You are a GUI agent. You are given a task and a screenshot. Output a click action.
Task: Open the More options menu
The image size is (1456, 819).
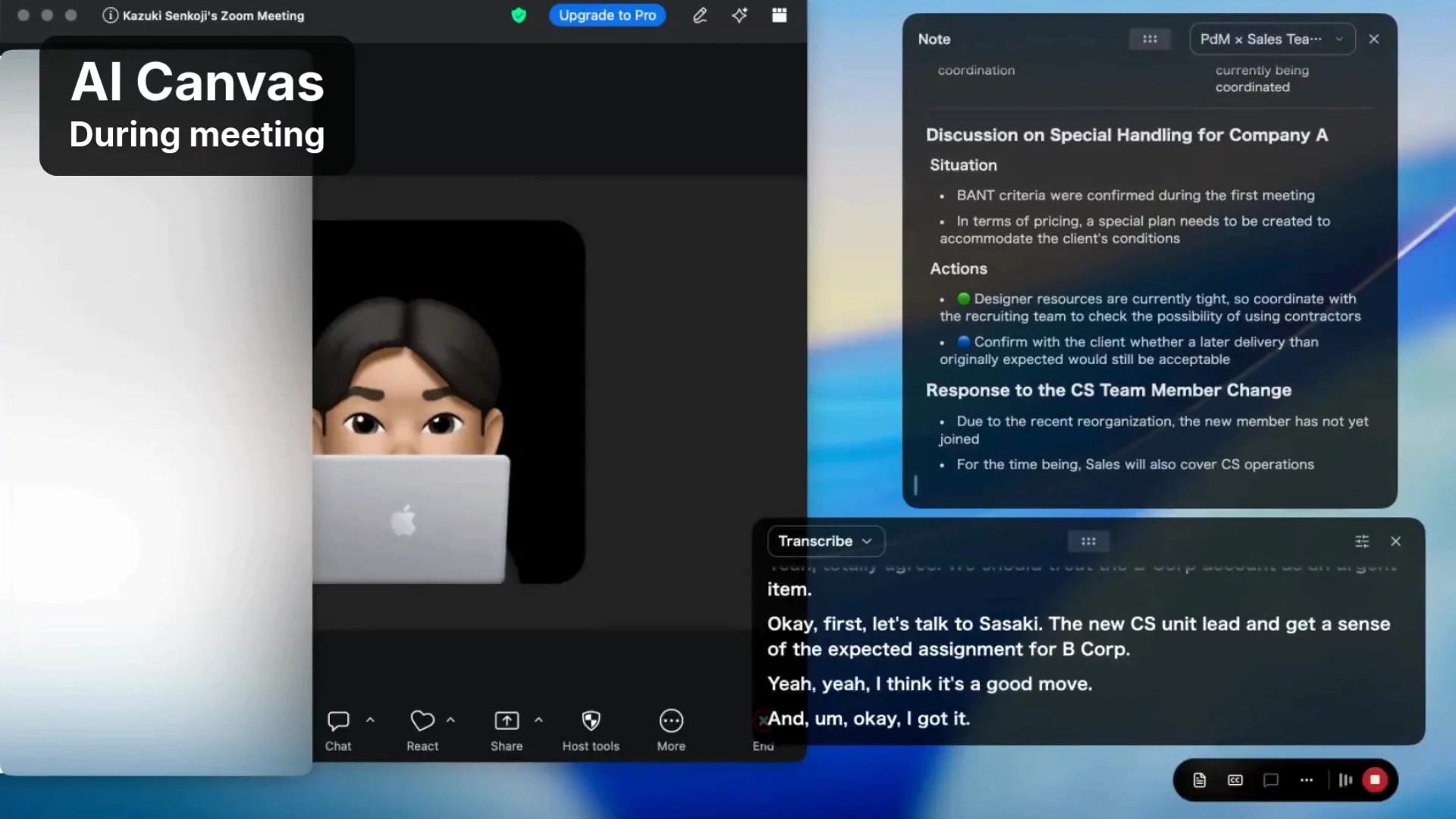click(671, 730)
